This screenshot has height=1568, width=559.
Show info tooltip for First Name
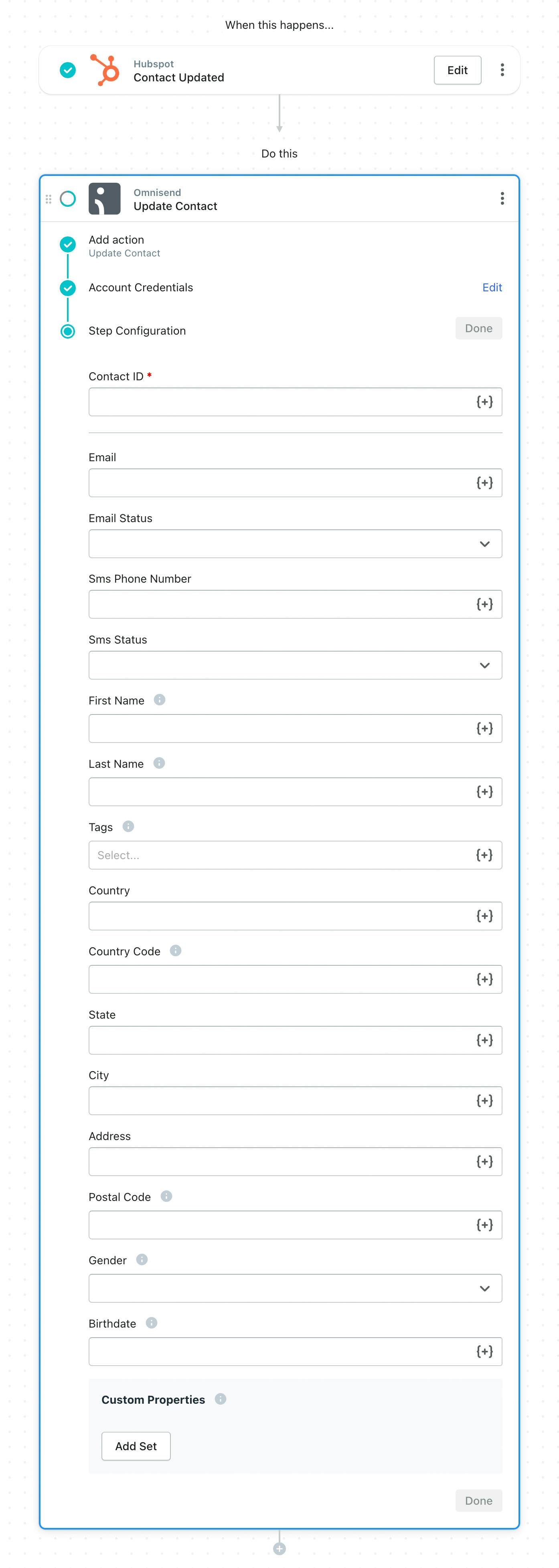click(160, 700)
